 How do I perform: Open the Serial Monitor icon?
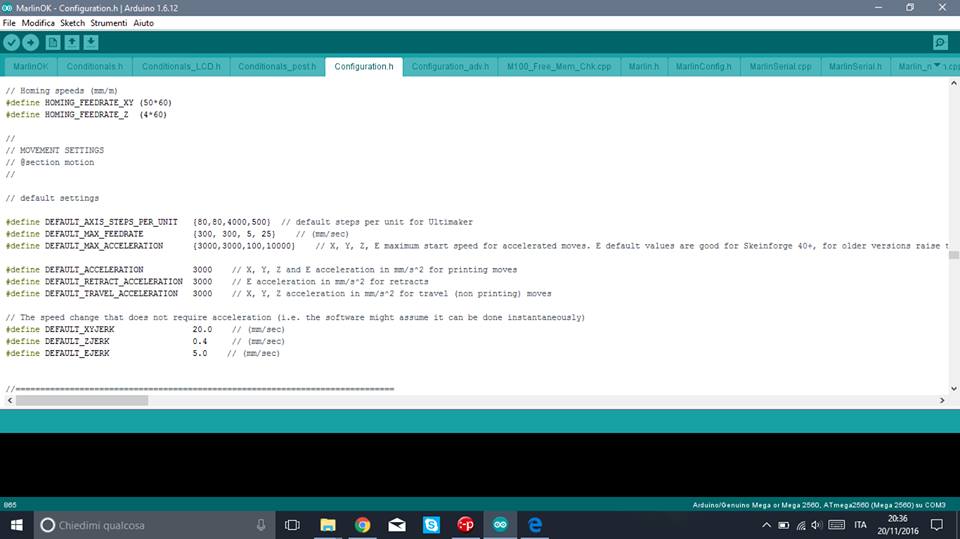pyautogui.click(x=940, y=42)
